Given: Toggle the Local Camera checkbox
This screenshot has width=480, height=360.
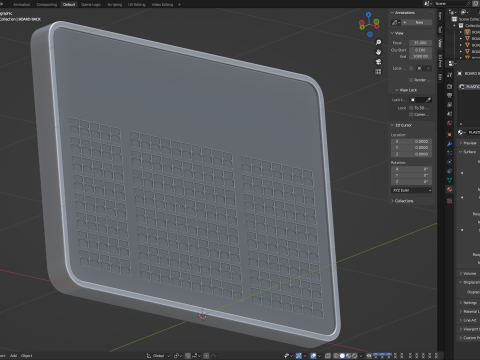Looking at the screenshot, I should click(411, 68).
